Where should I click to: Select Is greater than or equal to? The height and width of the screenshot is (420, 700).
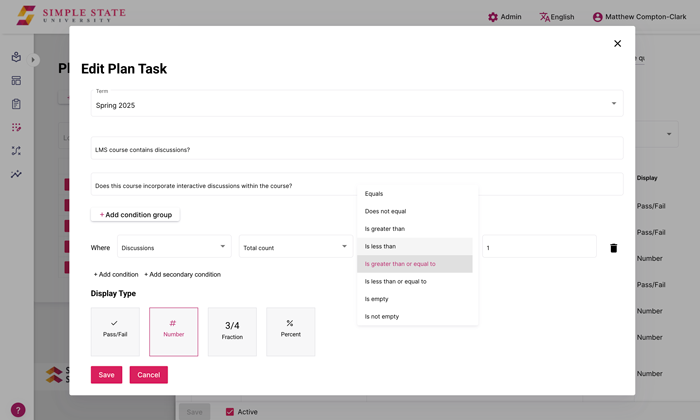pos(415,264)
